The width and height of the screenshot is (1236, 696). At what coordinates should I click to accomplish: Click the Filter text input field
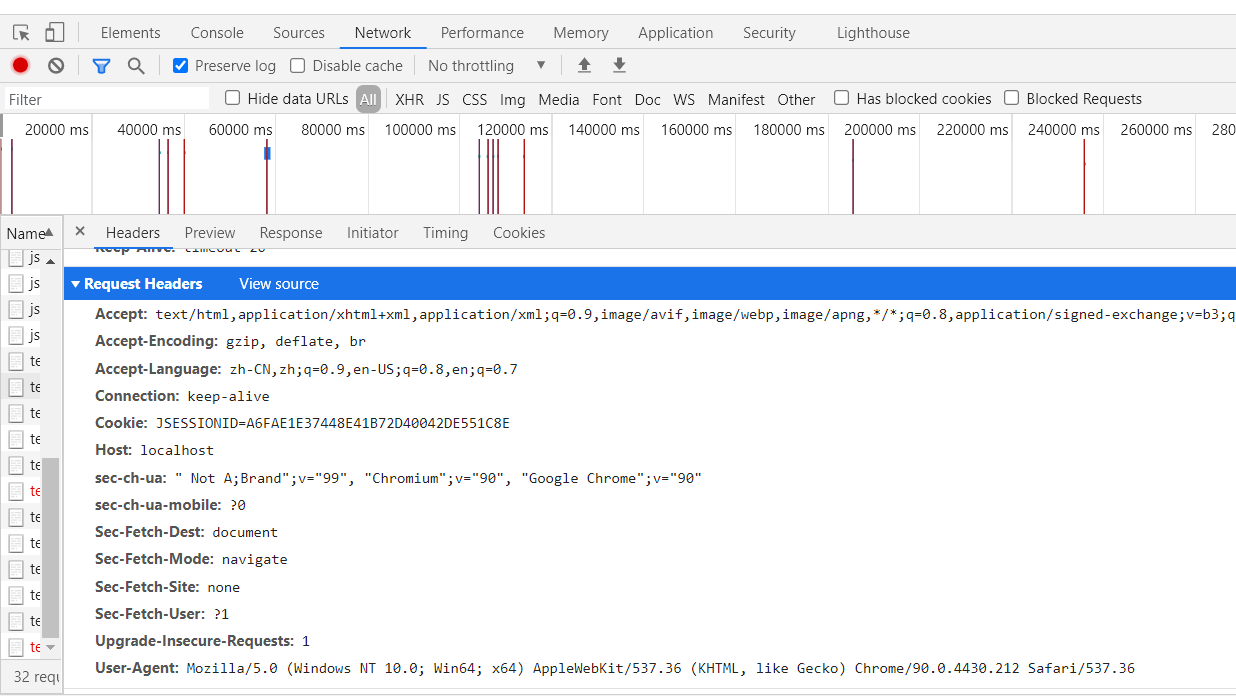[x=107, y=99]
